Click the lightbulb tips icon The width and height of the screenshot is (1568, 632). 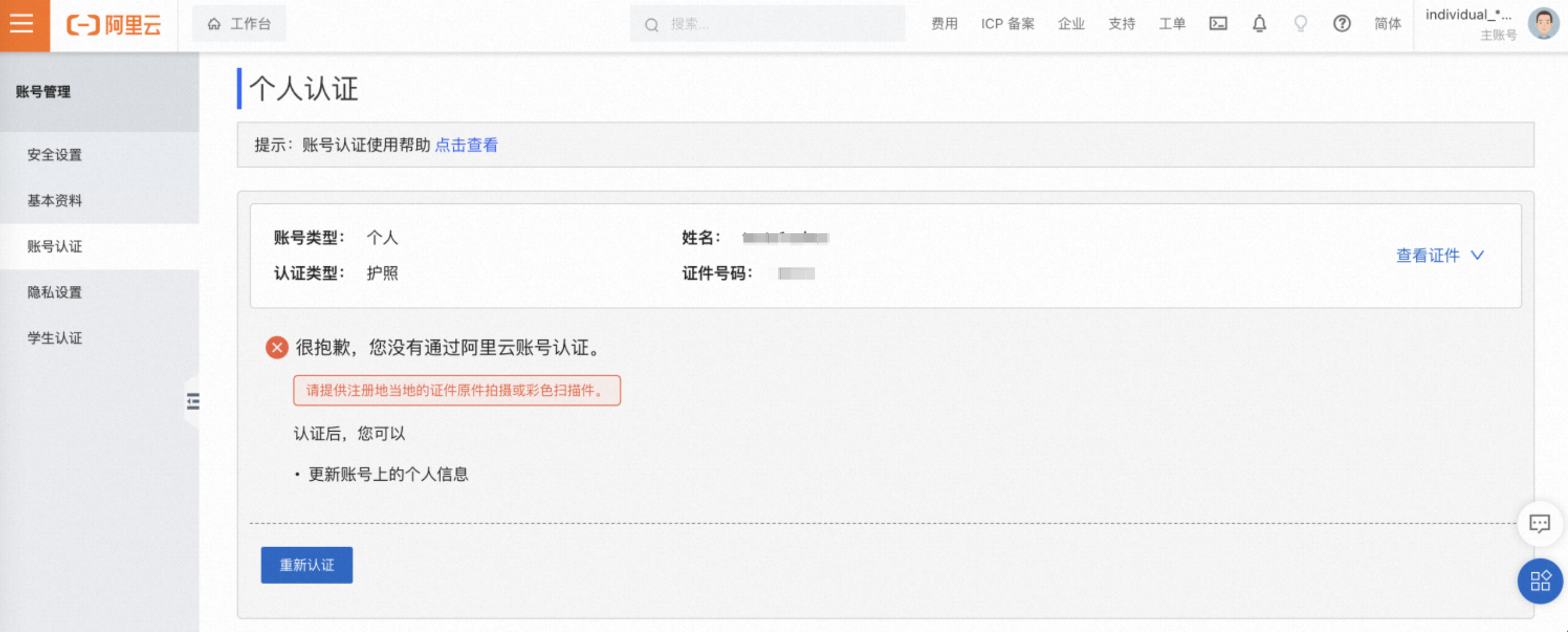(x=1300, y=23)
